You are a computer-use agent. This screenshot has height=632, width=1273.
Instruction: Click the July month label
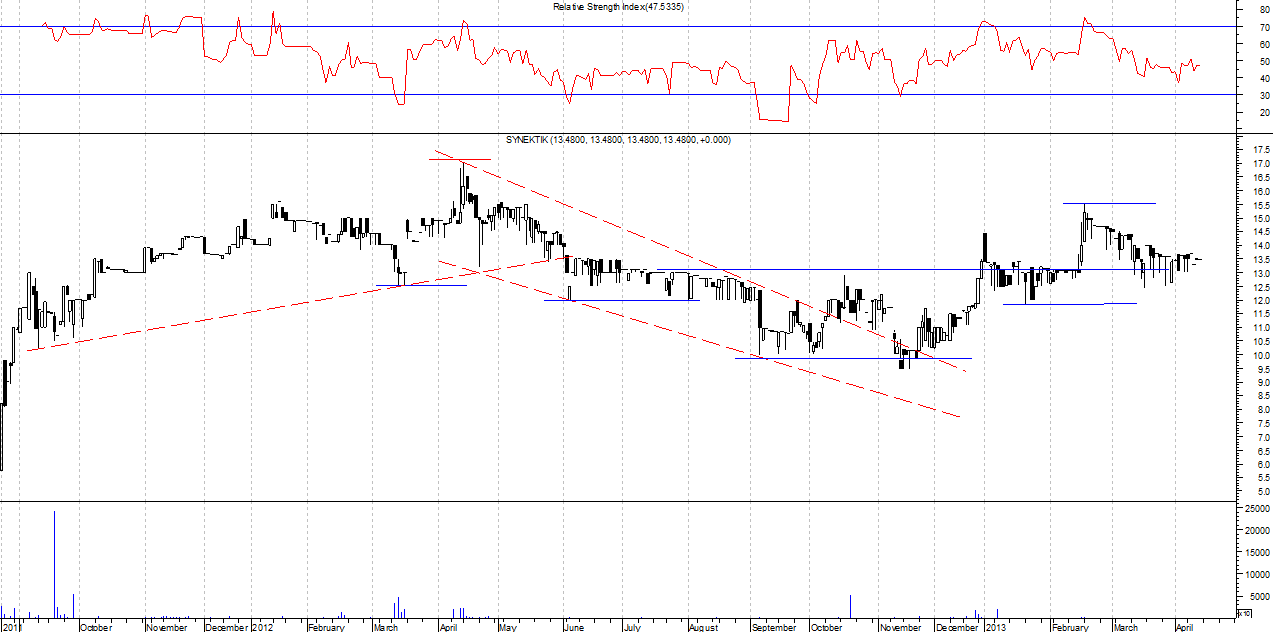632,627
